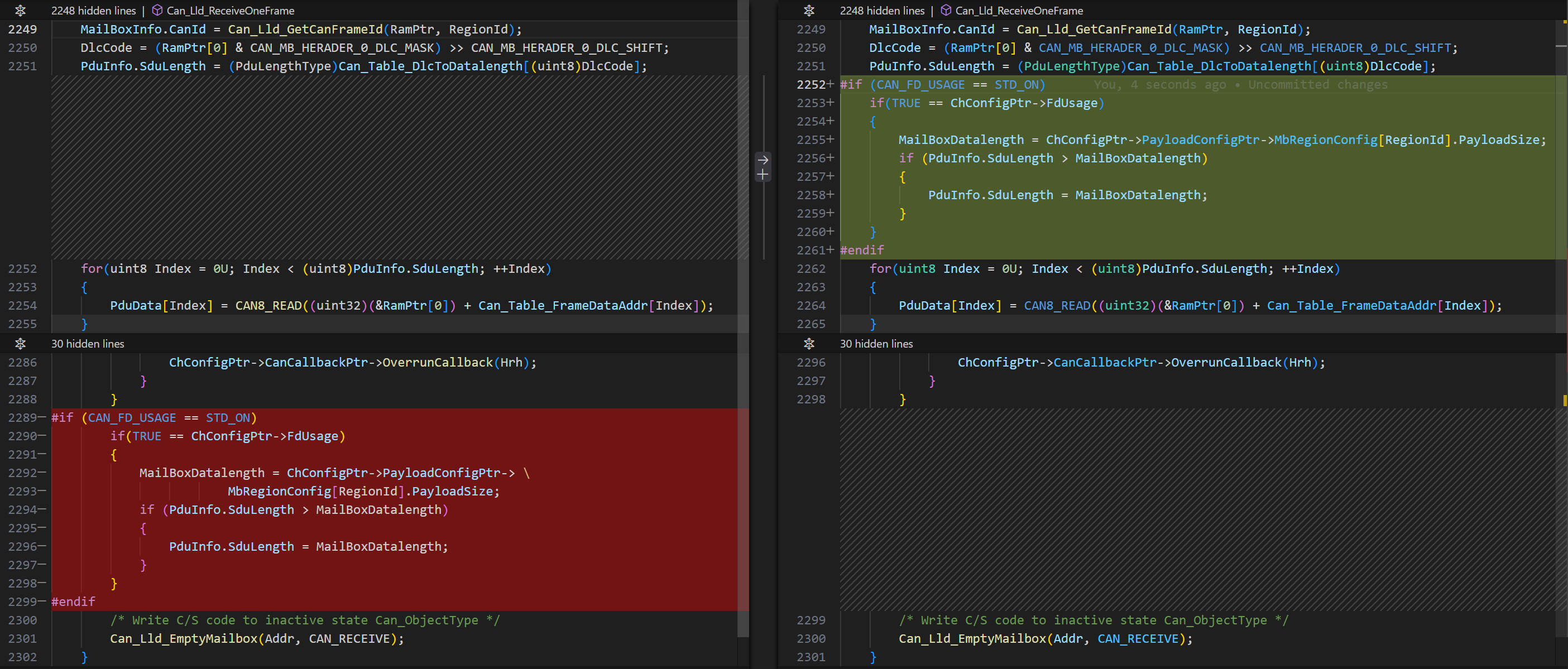Unfold 30 hidden lines icon in right pane
This screenshot has width=1568, height=669.
[x=809, y=344]
